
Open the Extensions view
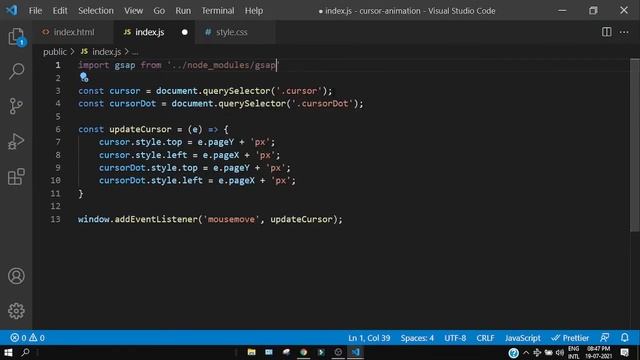pos(16,176)
